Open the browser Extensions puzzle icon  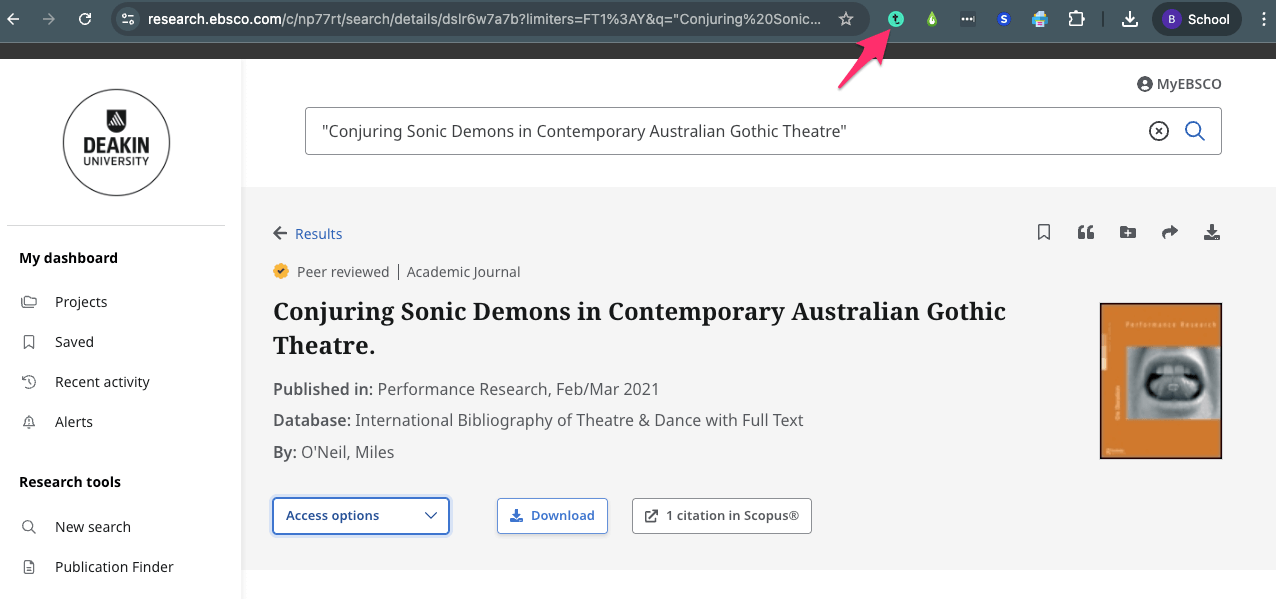pyautogui.click(x=1076, y=19)
